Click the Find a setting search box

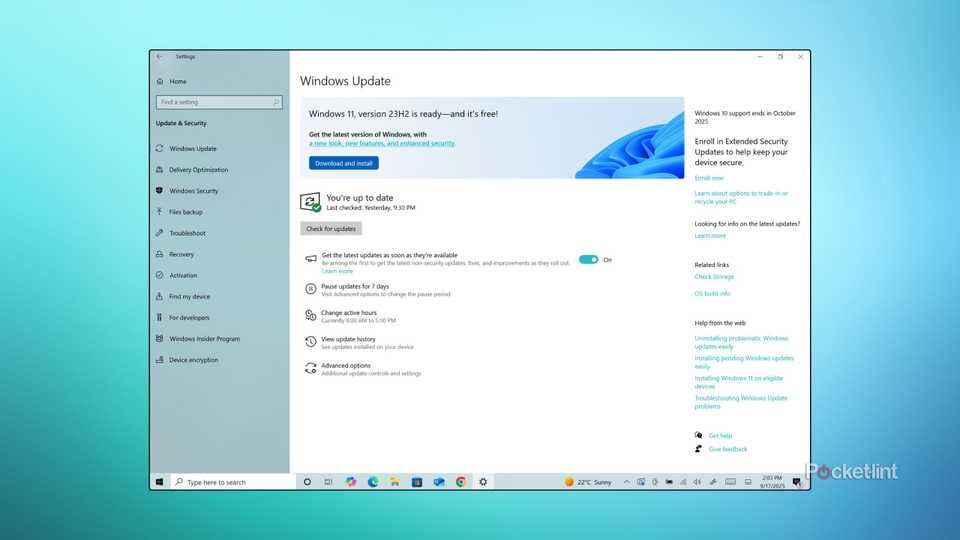[x=219, y=102]
